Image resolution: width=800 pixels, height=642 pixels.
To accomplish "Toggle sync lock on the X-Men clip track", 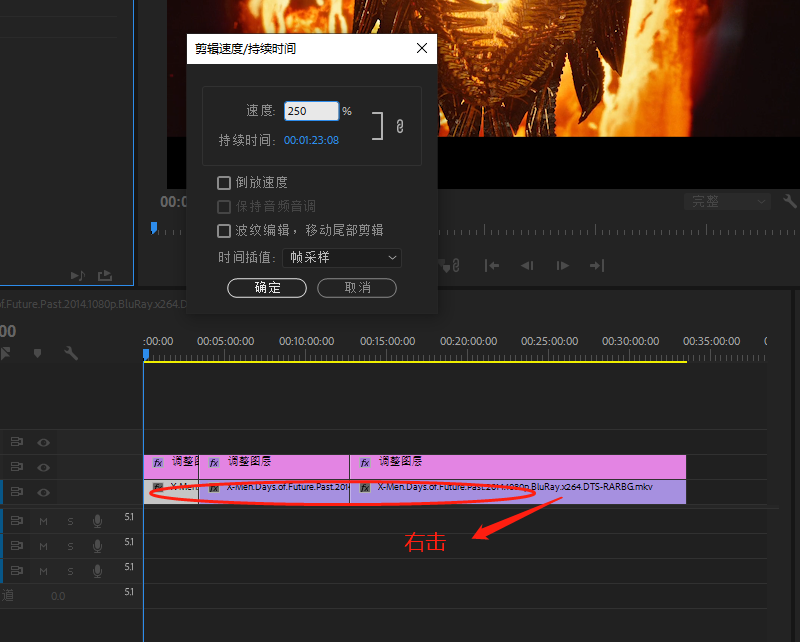I will click(x=17, y=492).
